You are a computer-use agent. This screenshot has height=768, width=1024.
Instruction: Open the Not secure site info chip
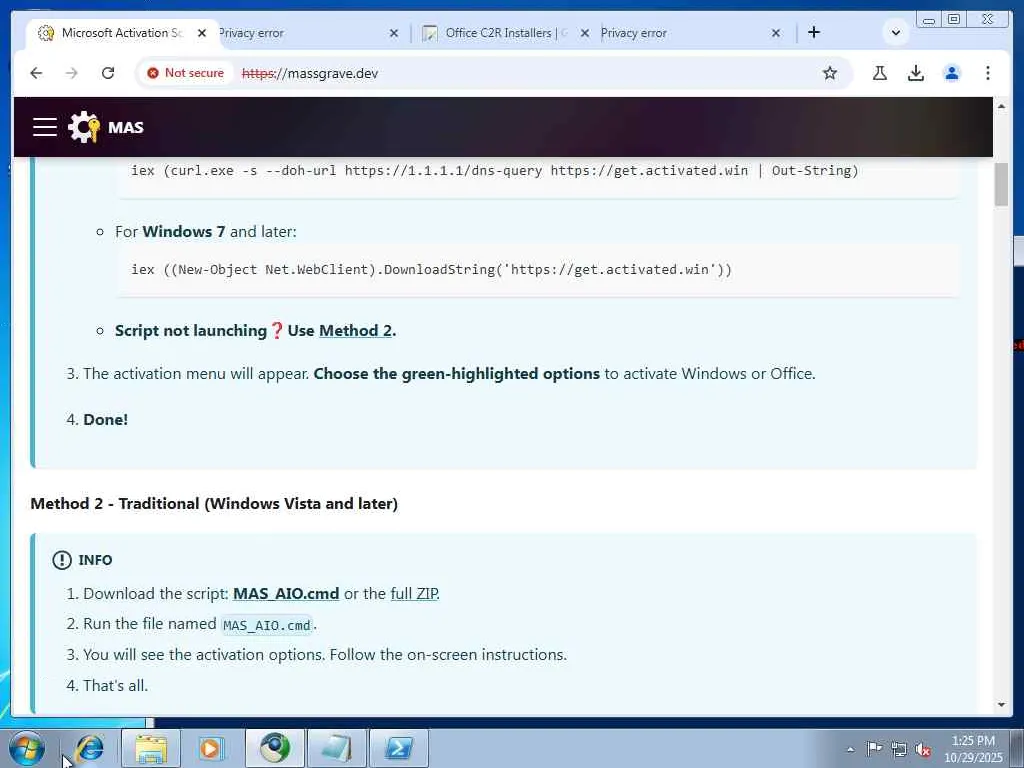coord(186,73)
